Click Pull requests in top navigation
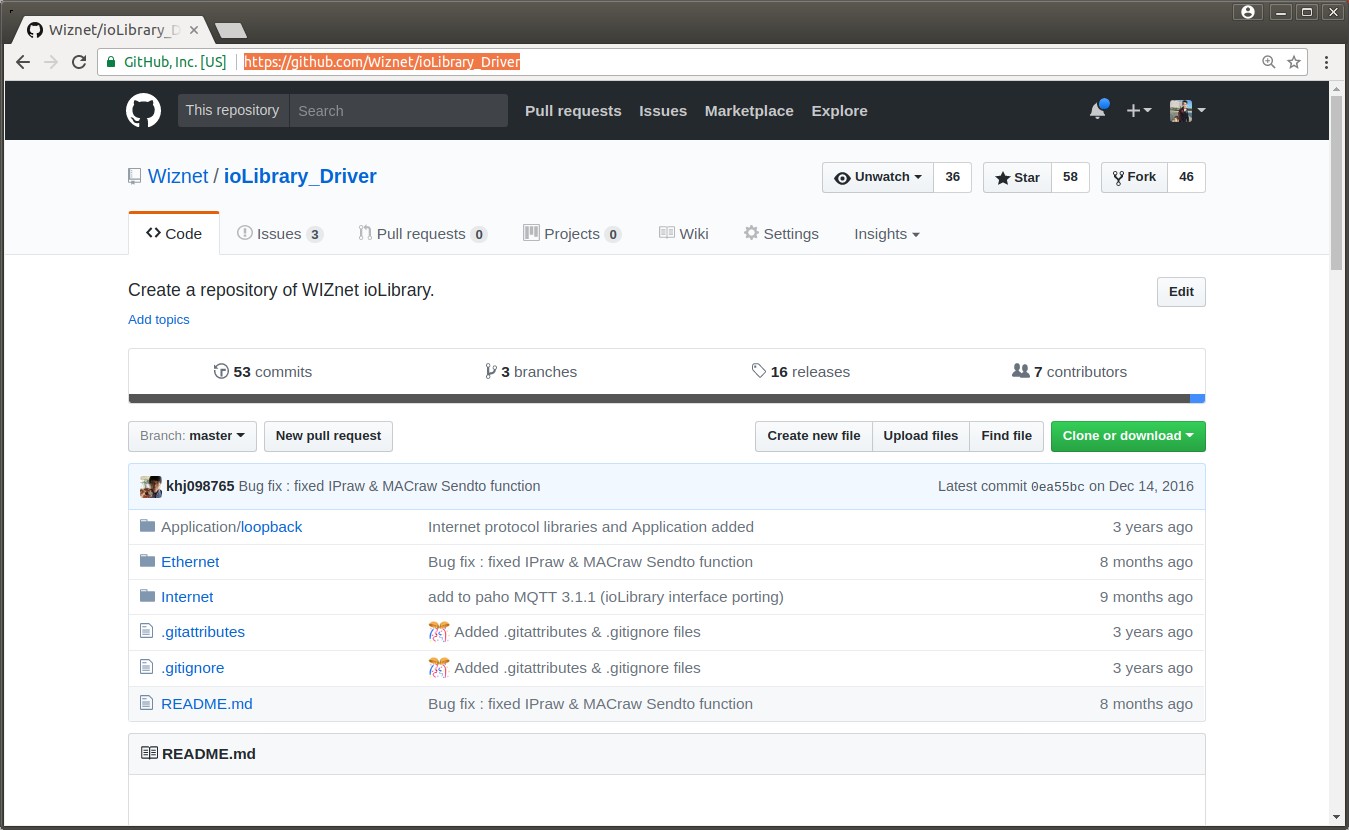Viewport: 1349px width, 830px height. click(x=573, y=111)
